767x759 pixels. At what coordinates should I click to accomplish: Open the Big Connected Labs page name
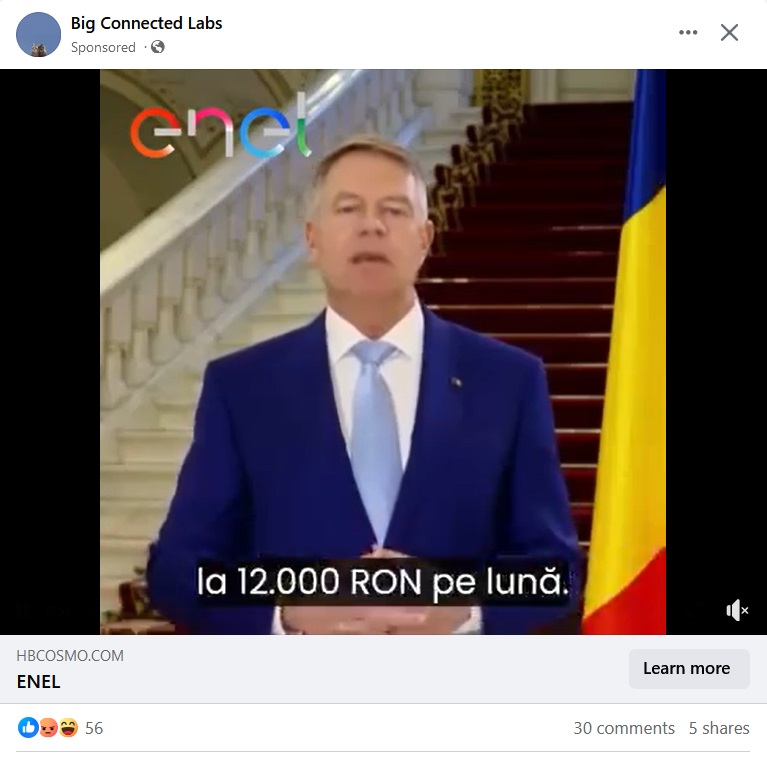point(146,23)
